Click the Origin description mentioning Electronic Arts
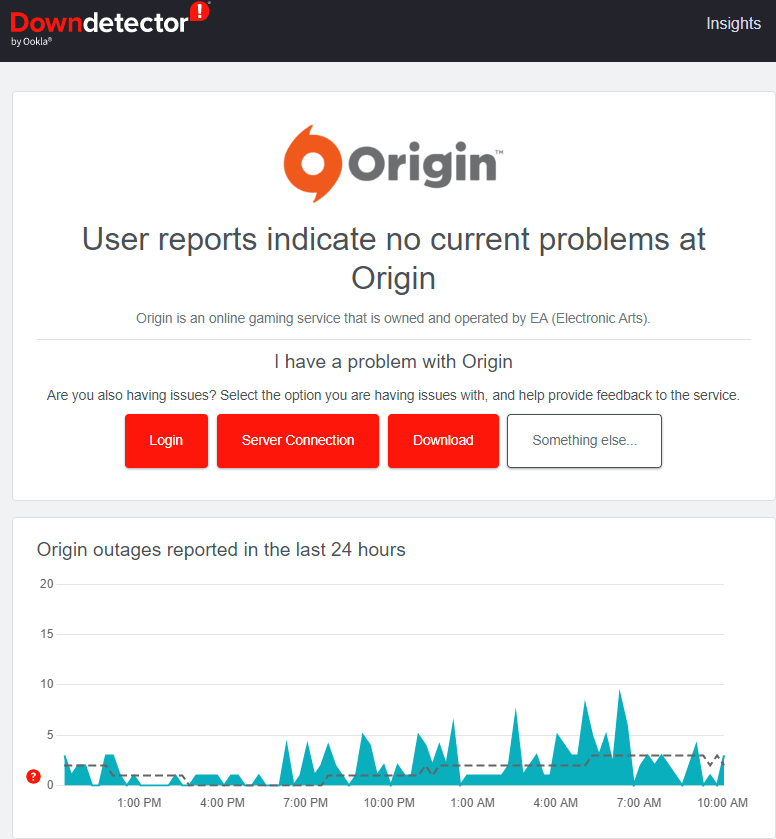This screenshot has width=776, height=839. point(393,318)
